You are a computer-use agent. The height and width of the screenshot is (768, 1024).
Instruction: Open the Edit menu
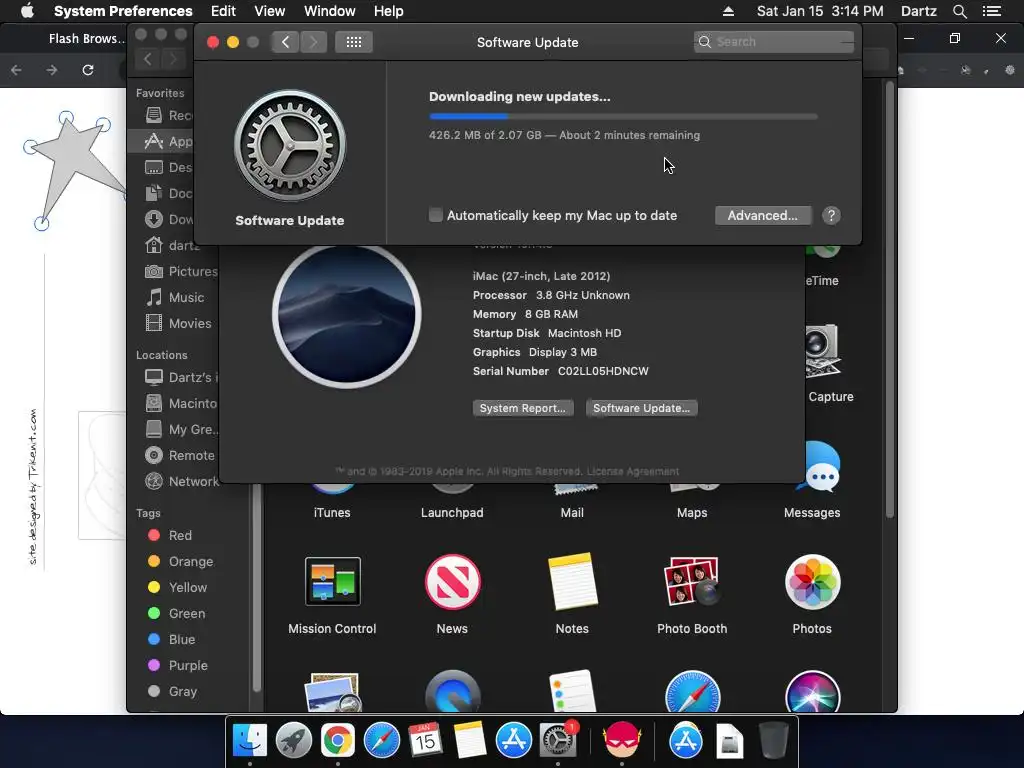click(223, 11)
